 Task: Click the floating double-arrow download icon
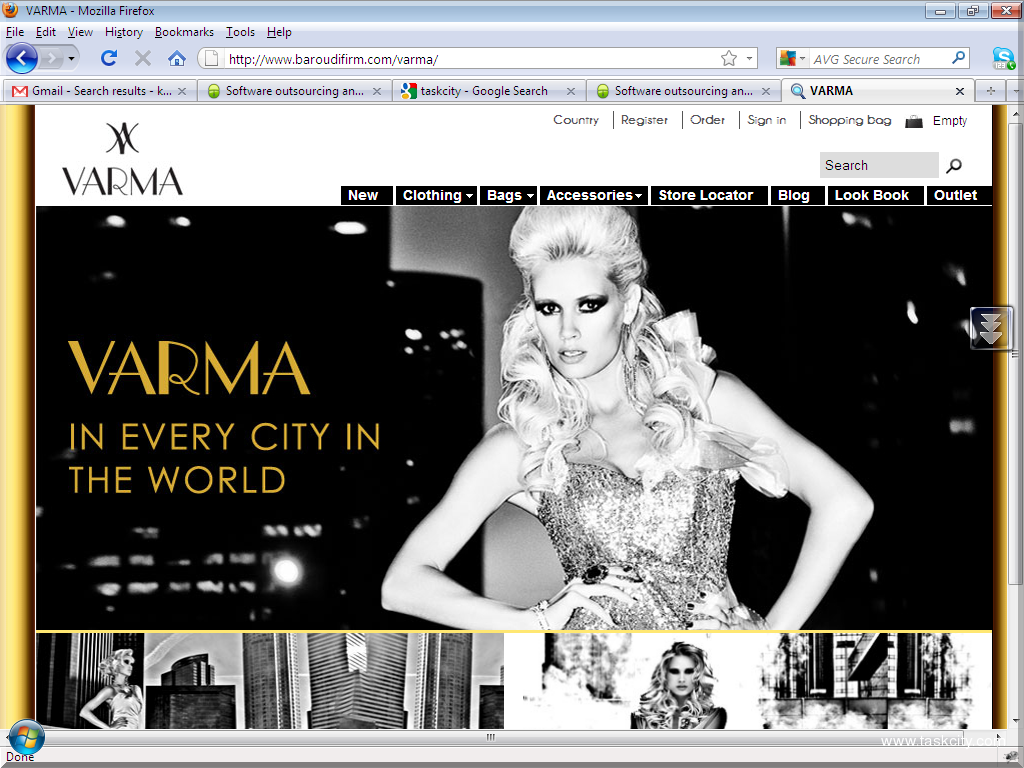tap(990, 328)
